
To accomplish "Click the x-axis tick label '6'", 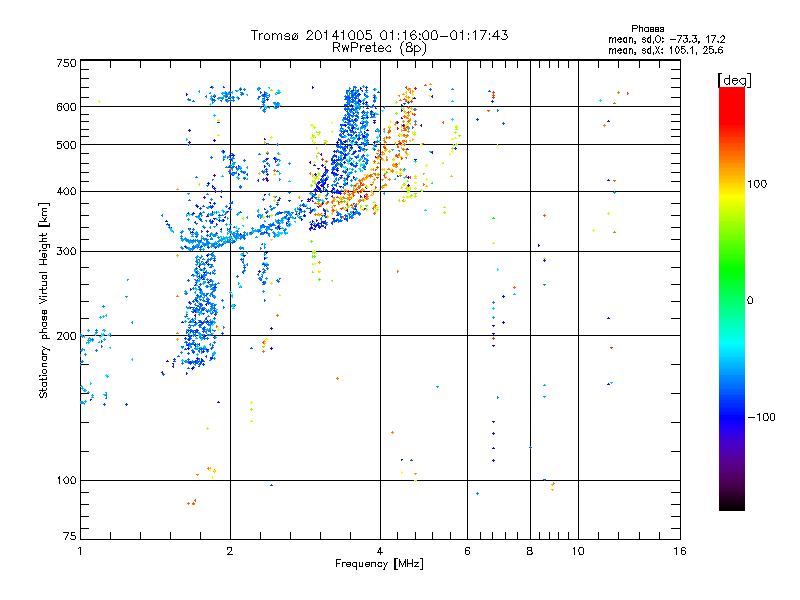I will point(467,551).
